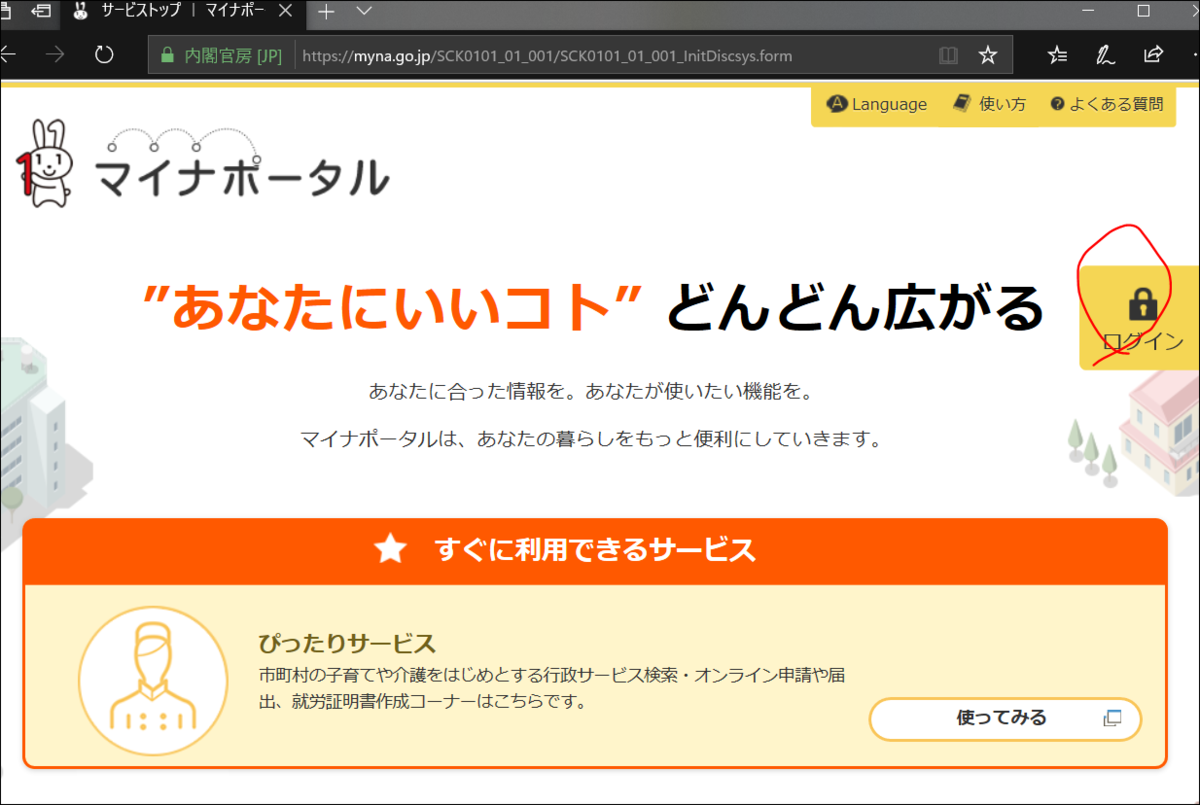The image size is (1200, 805).
Task: Click the add notes pen icon
Action: [1105, 55]
